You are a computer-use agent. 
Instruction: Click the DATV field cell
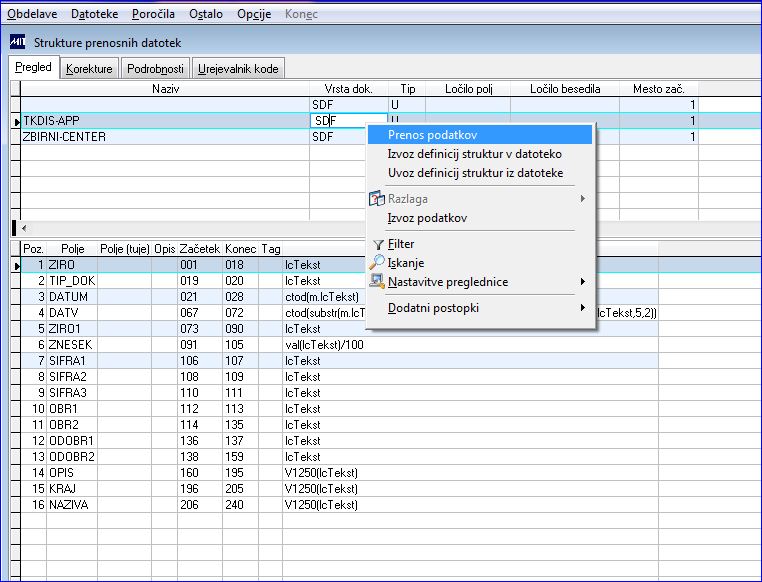(72, 313)
